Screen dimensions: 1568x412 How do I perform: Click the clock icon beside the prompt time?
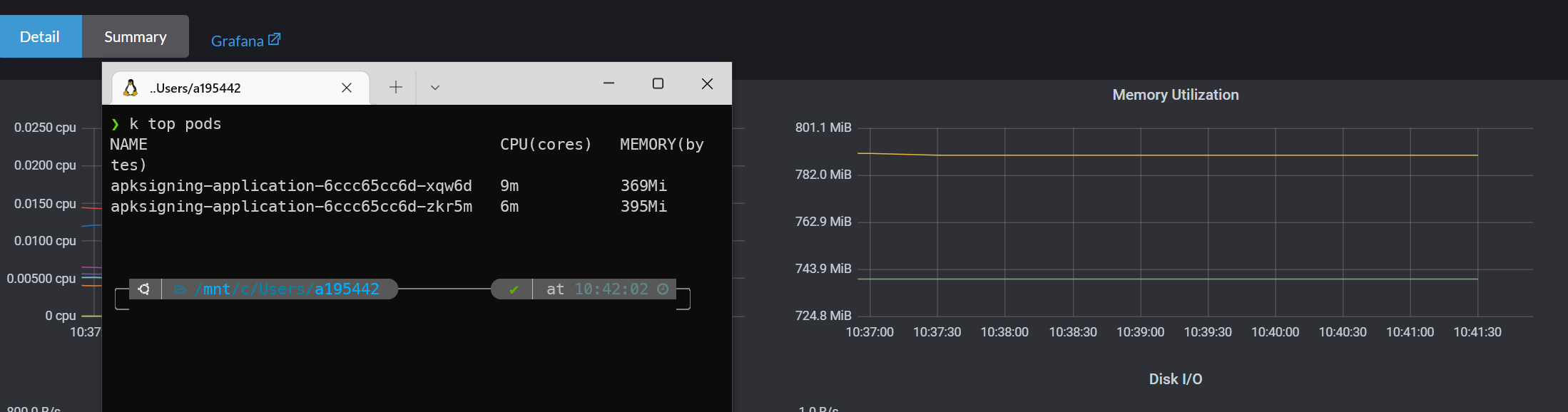click(x=663, y=289)
